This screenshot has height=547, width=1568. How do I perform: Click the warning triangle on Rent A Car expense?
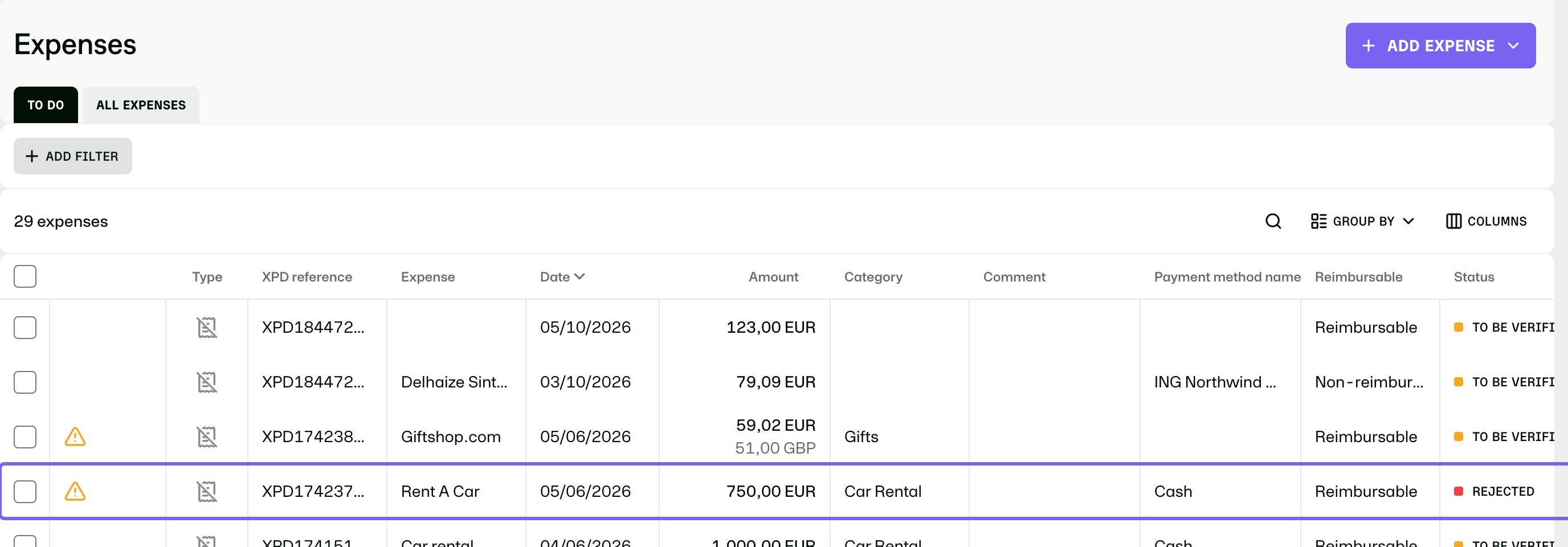[x=75, y=491]
